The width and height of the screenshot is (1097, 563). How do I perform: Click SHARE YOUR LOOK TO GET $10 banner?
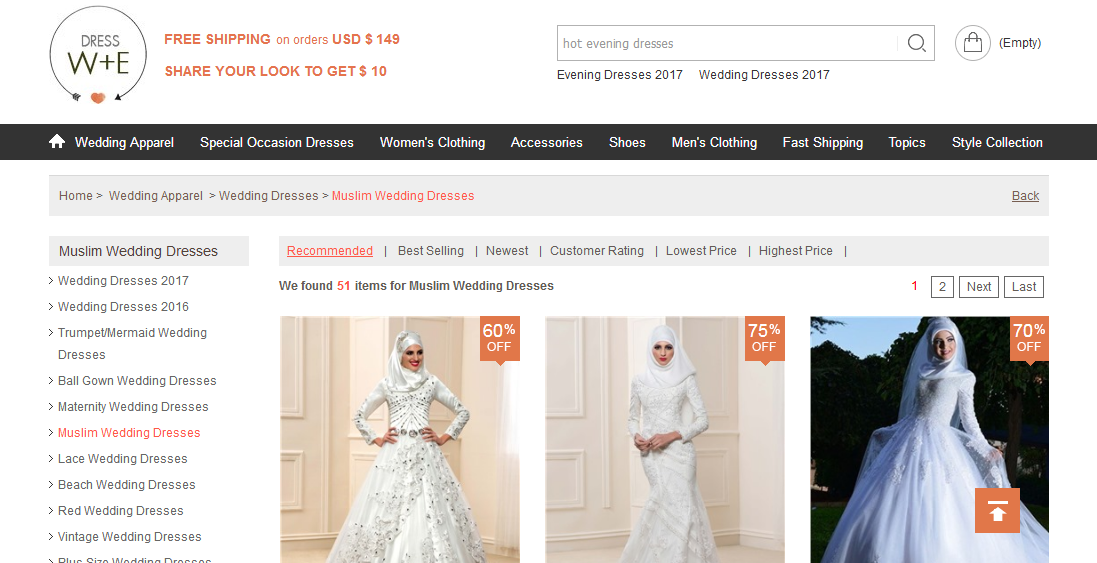(276, 71)
